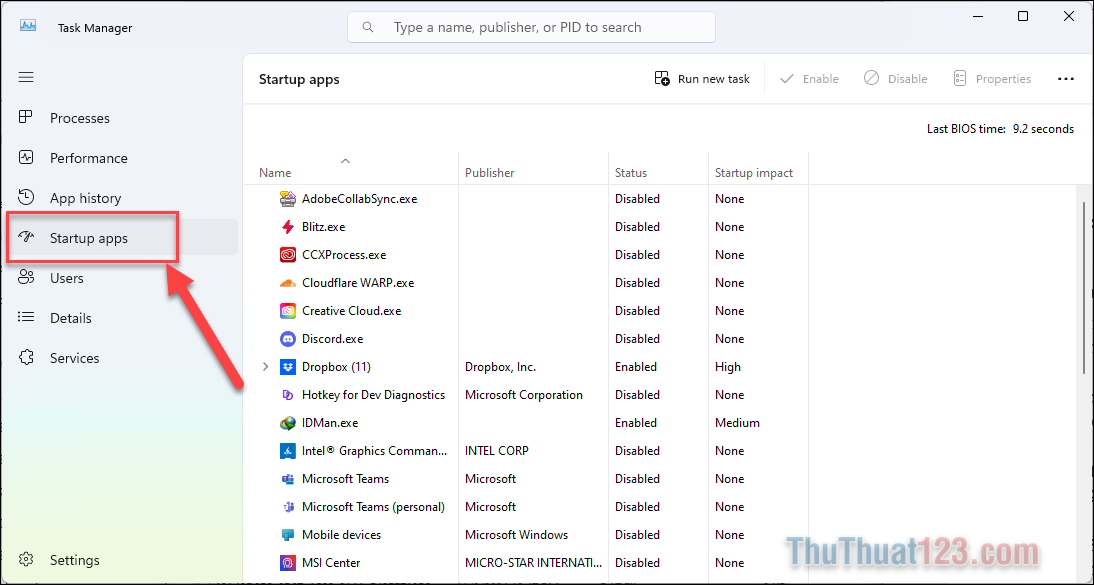The height and width of the screenshot is (585, 1094).
Task: Click the Hotkey for Dev Diagnostics icon
Action: pos(287,394)
